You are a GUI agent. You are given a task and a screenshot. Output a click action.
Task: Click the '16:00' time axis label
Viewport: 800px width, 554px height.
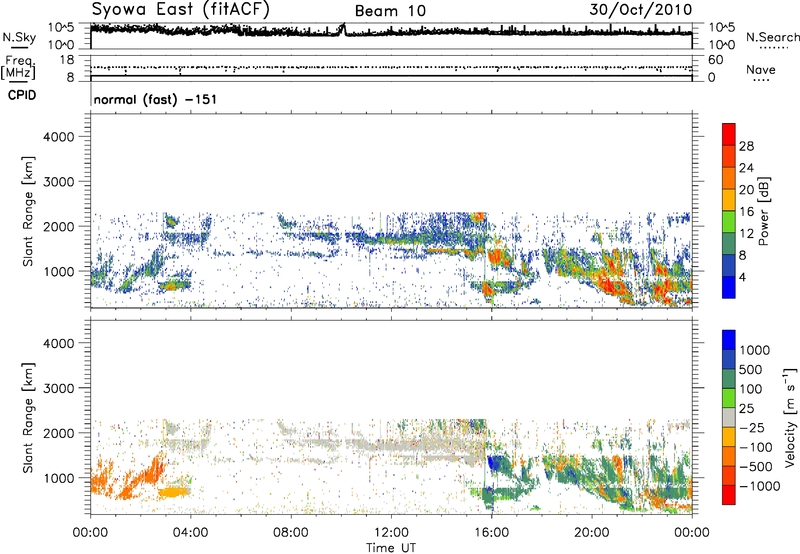click(491, 533)
